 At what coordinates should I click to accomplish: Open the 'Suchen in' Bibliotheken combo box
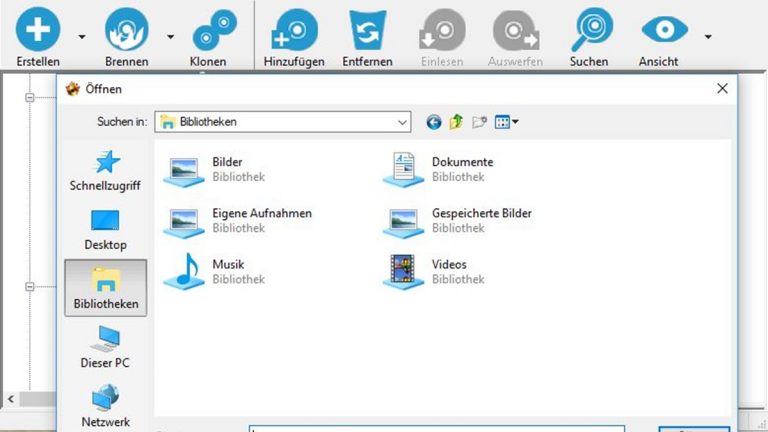[283, 121]
